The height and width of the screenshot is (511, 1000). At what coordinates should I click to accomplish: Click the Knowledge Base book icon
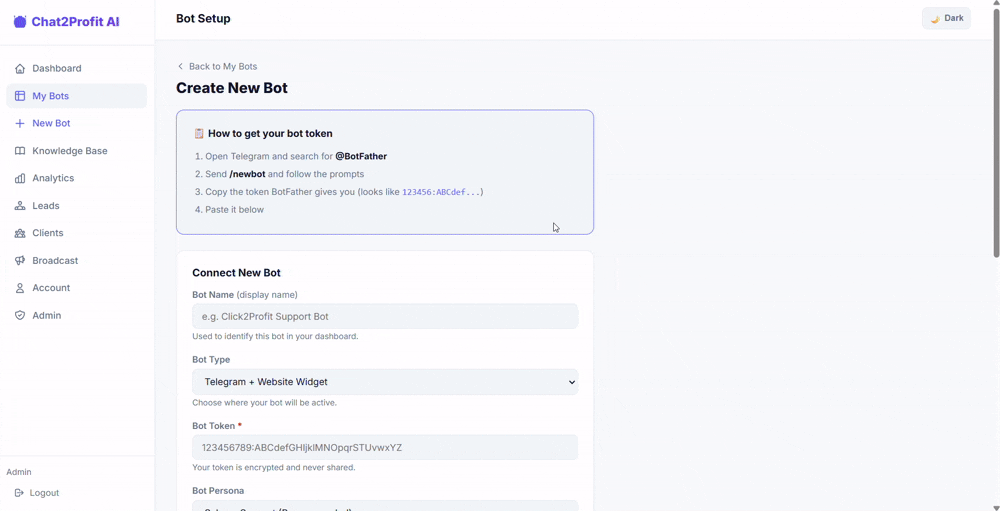[20, 151]
